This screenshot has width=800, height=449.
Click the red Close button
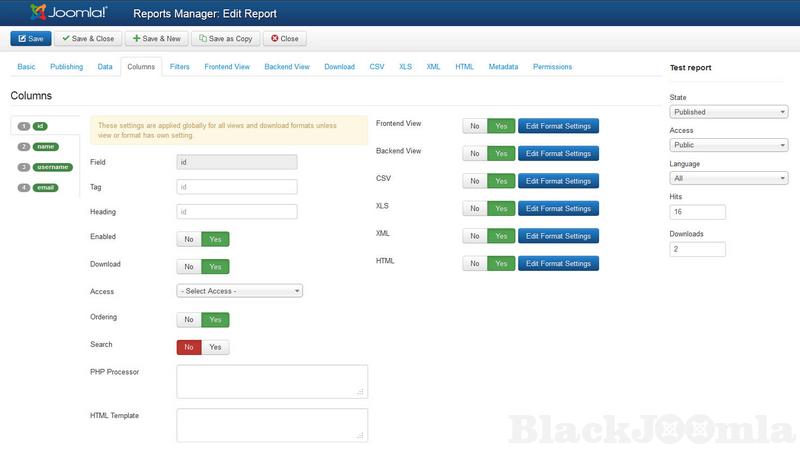pos(285,39)
